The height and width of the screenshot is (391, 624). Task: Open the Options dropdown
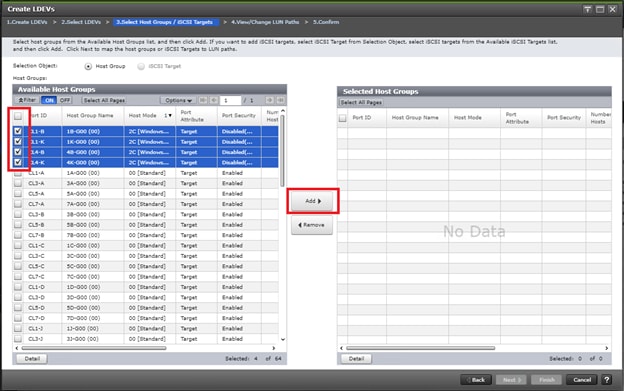tap(178, 100)
